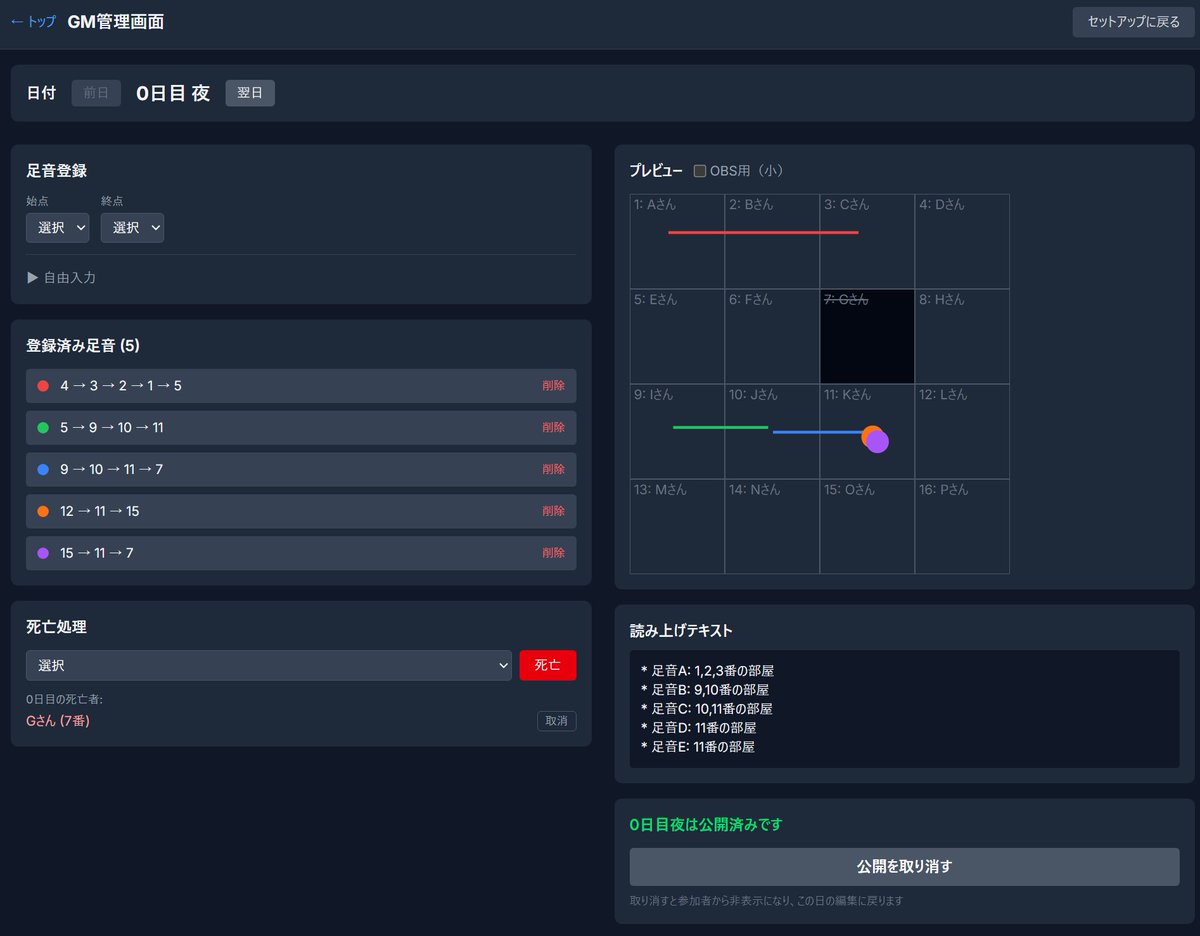The image size is (1200, 936).
Task: Select room cell 4: Dさん
Action: click(x=962, y=241)
